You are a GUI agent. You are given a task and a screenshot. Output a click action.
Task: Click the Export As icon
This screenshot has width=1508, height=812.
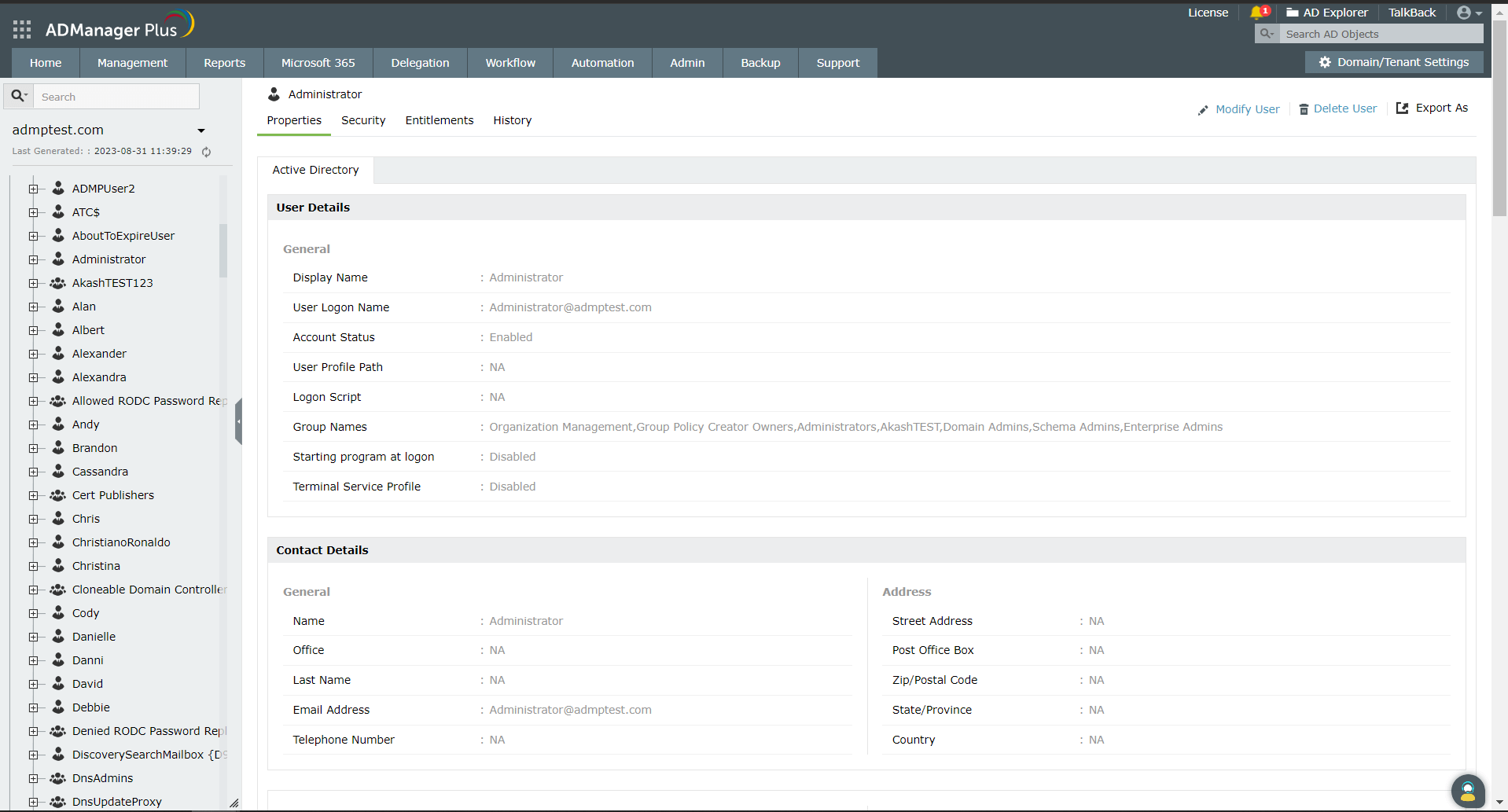pyautogui.click(x=1402, y=108)
